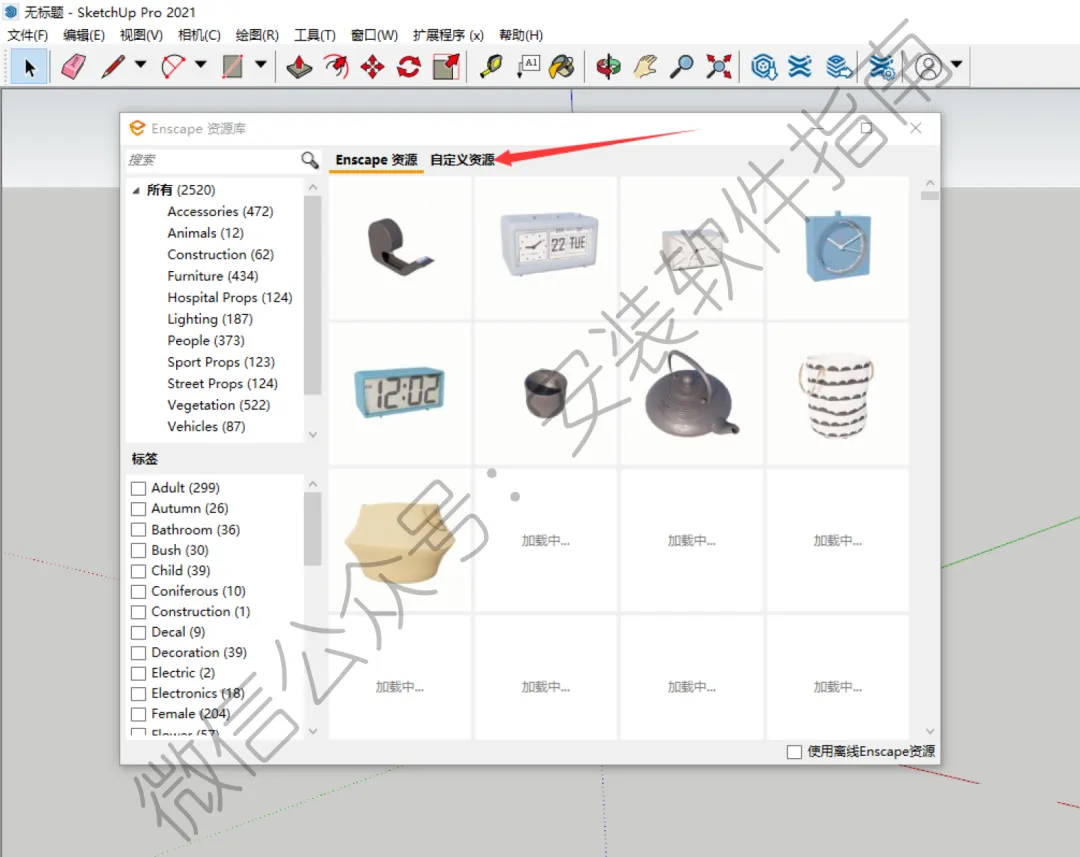Check the Adult (299) tag
This screenshot has width=1080, height=857.
tap(138, 488)
